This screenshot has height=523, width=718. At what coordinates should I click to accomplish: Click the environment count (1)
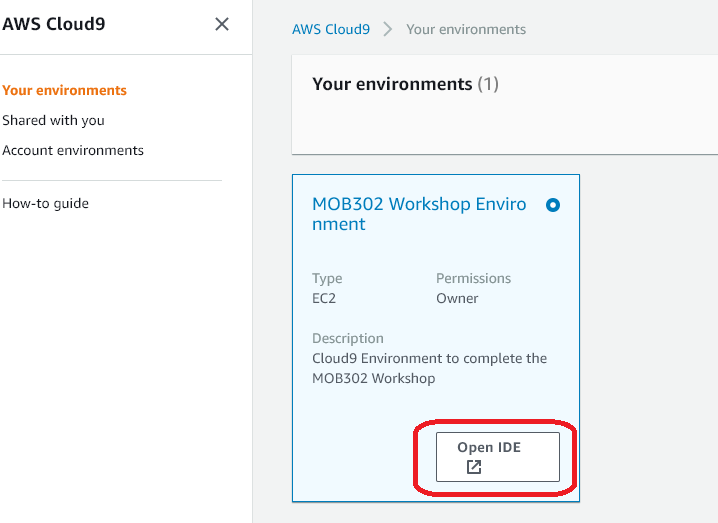488,84
